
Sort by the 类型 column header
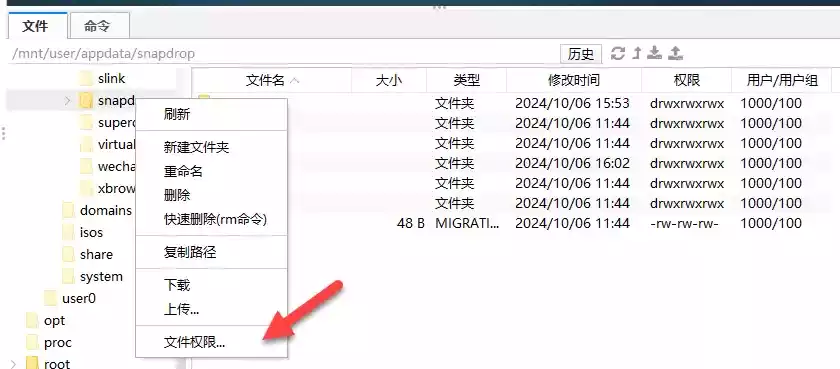[467, 81]
